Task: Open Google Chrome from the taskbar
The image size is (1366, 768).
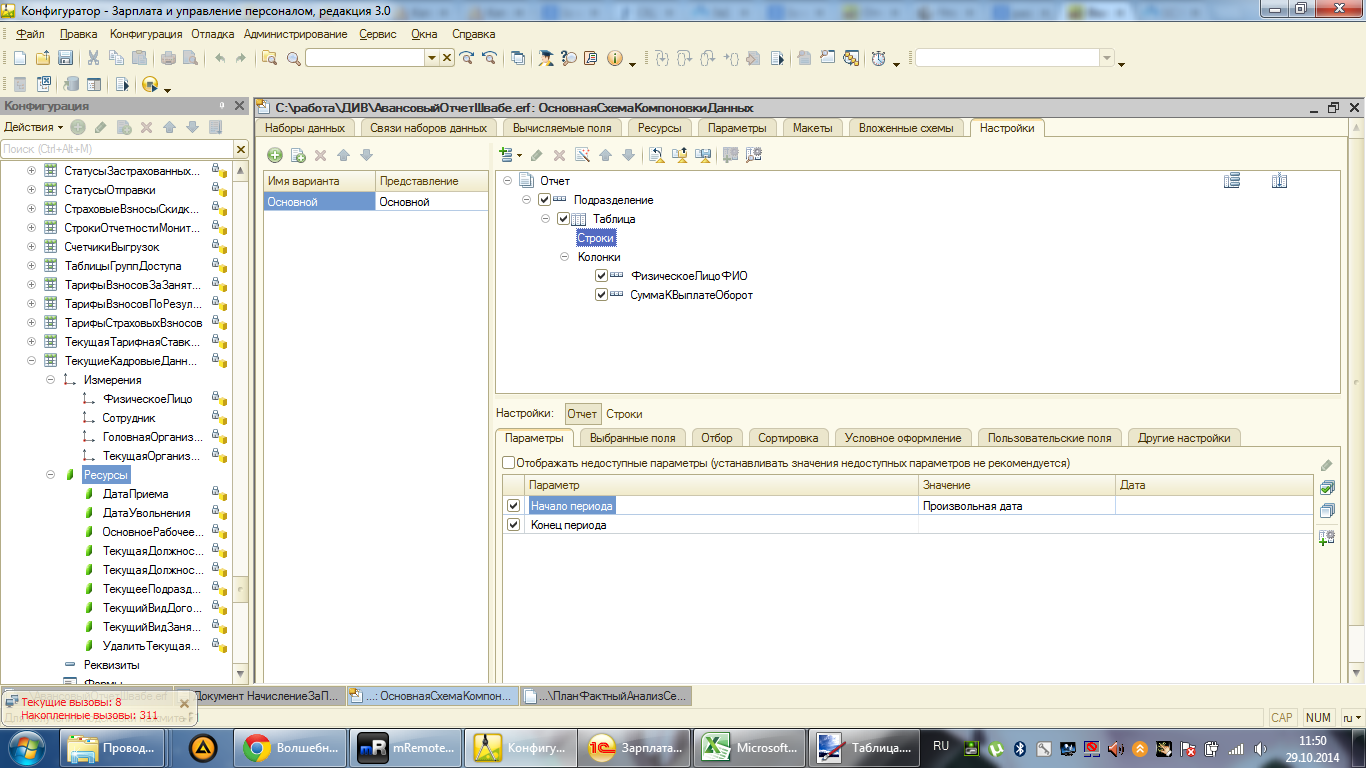Action: point(291,747)
